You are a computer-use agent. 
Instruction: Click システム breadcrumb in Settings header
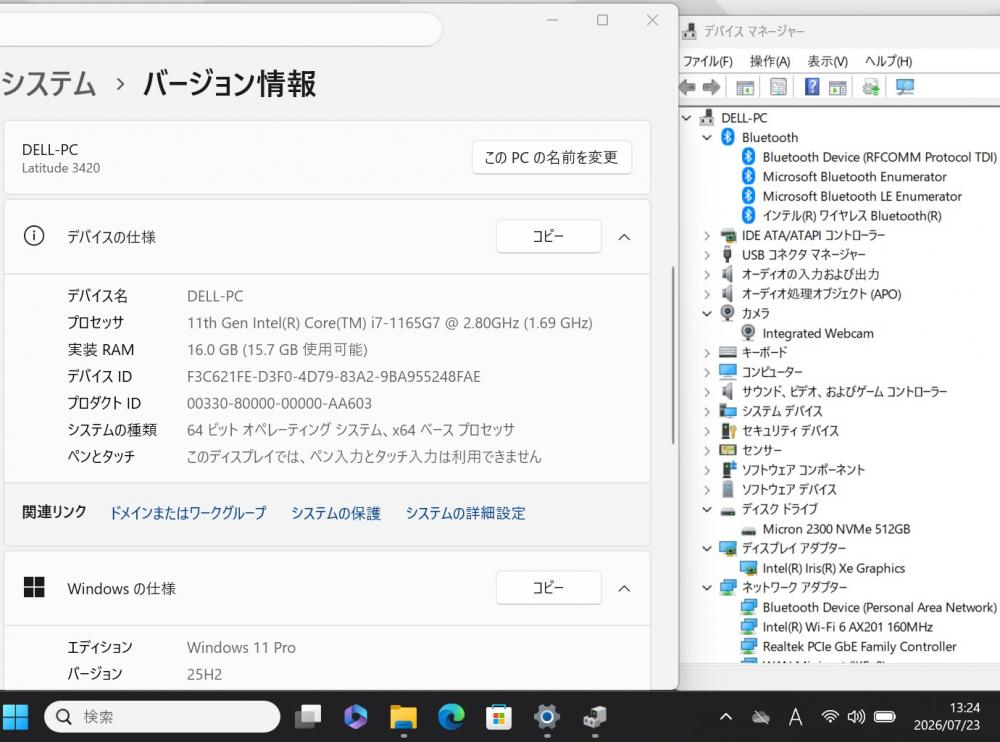coord(48,84)
